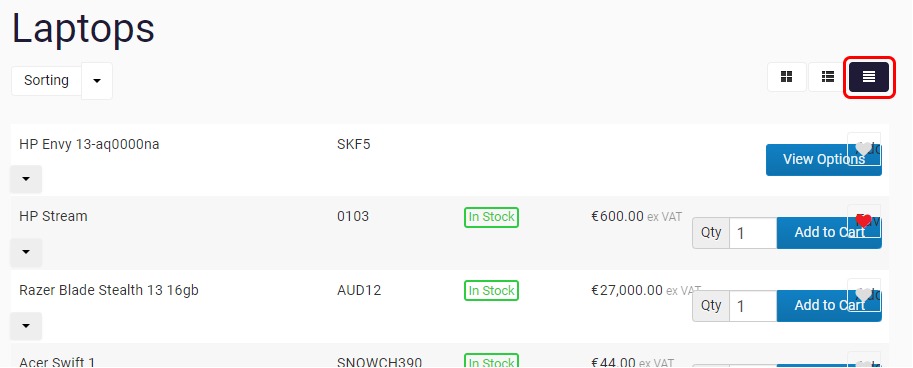Expand the HP Stream row arrow
Screen dimensions: 913x368
26,252
